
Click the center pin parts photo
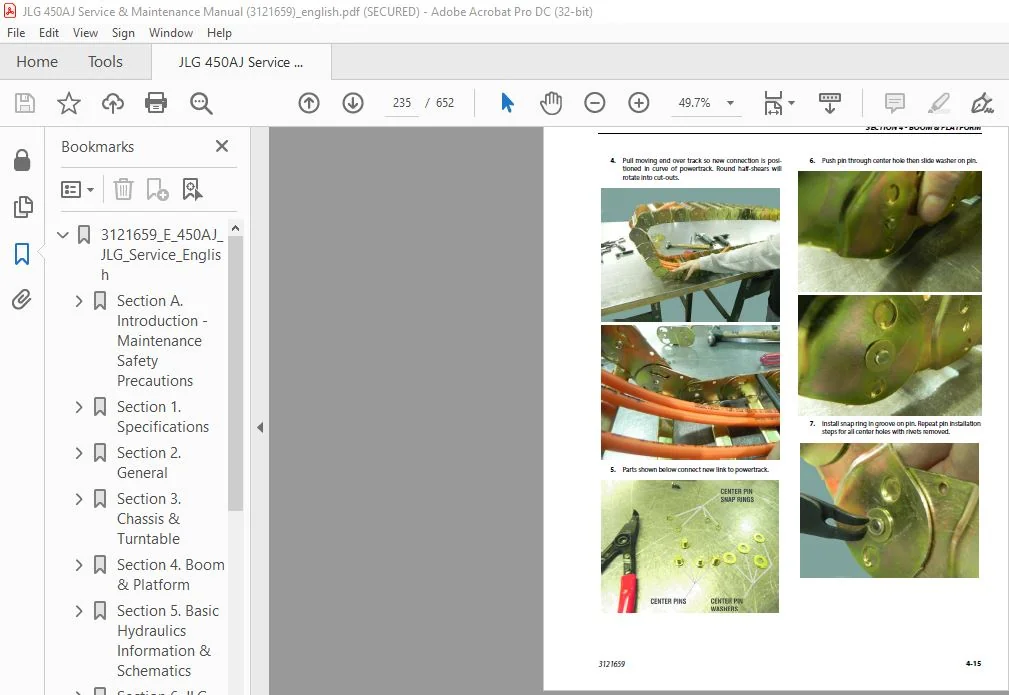pos(690,546)
